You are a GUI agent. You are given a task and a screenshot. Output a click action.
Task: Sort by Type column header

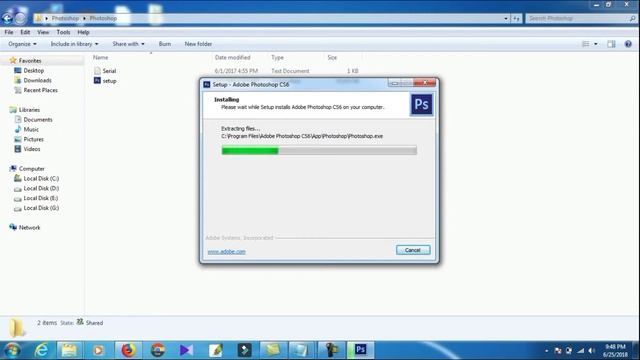click(277, 58)
